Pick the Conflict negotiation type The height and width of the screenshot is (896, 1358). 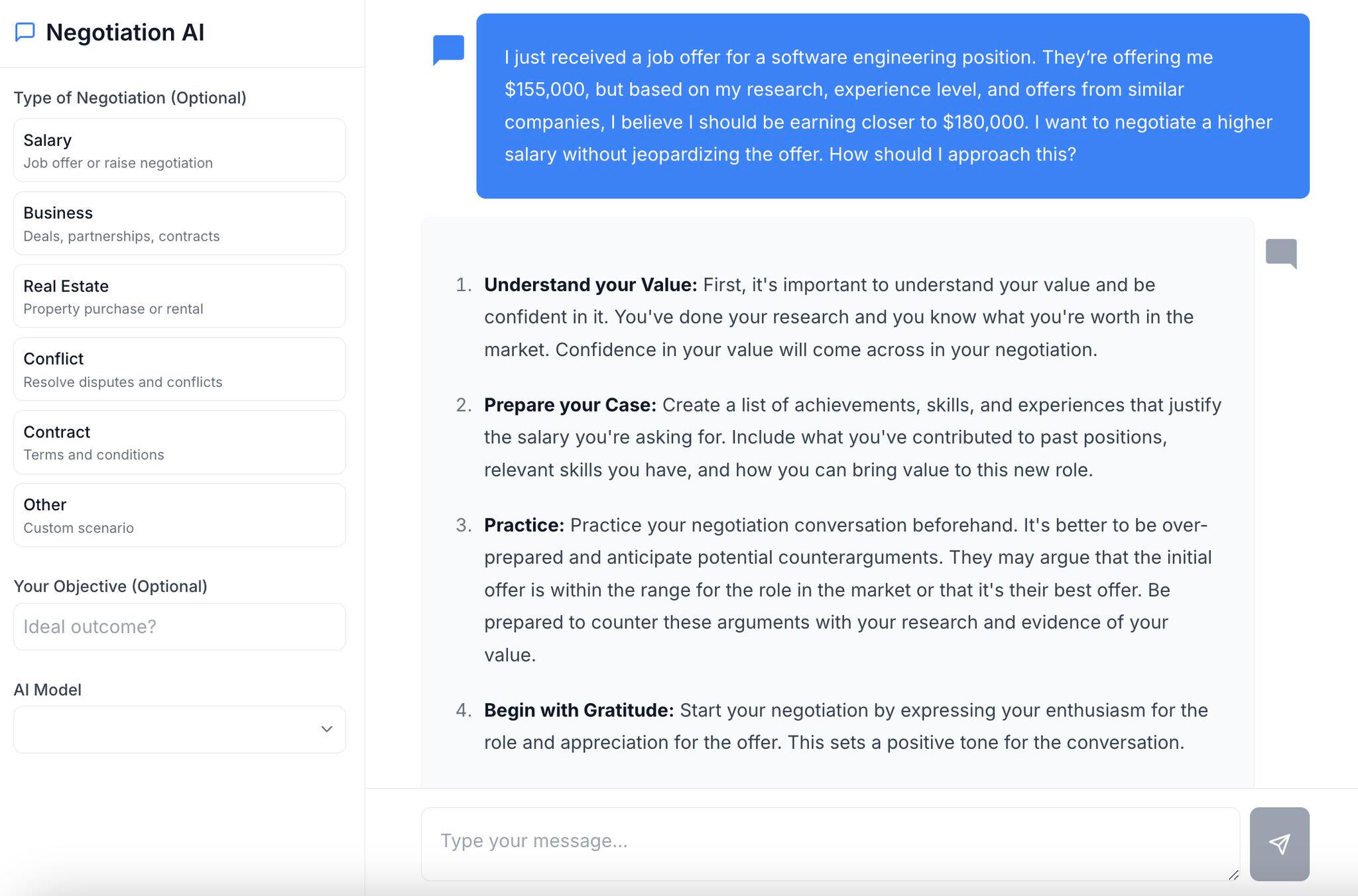click(180, 369)
